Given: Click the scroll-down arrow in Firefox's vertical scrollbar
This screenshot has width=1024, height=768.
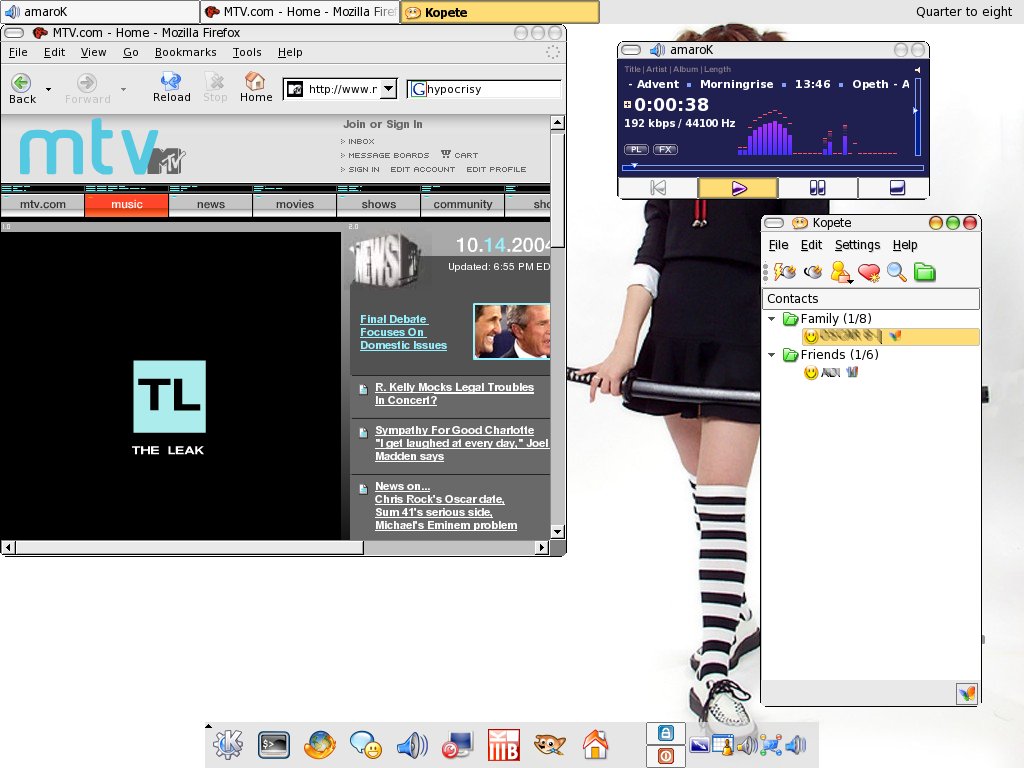Looking at the screenshot, I should click(x=557, y=532).
